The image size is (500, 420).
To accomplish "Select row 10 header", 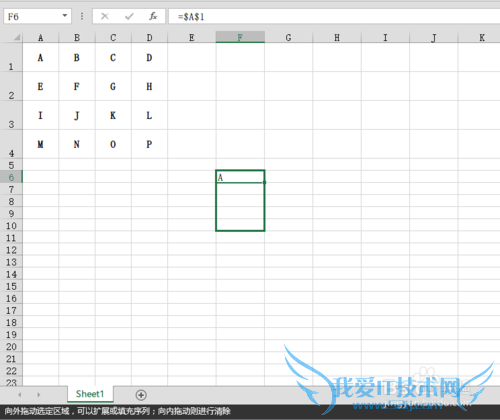I will [x=11, y=226].
